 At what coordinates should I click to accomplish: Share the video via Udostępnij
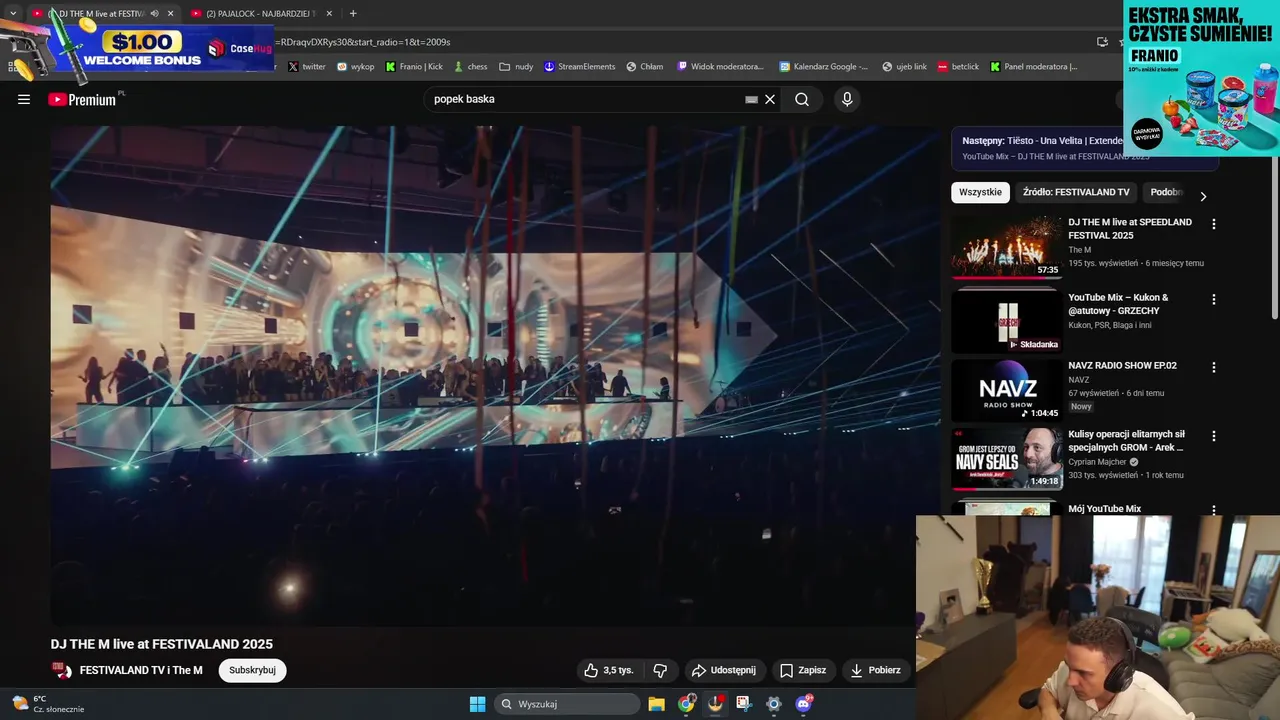[x=724, y=670]
